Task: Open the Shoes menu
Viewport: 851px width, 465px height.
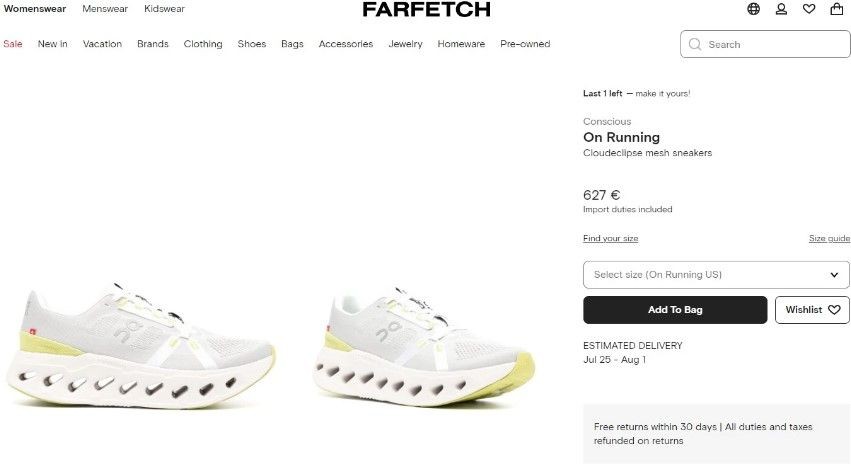Action: 252,44
